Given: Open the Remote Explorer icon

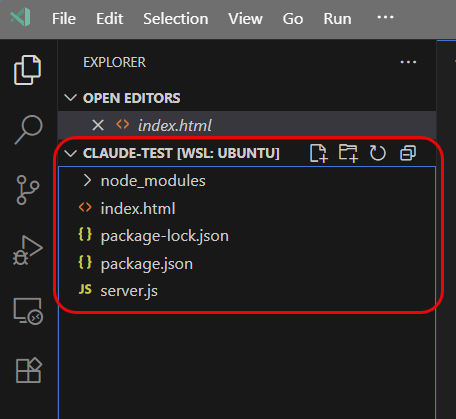Looking at the screenshot, I should [28, 311].
